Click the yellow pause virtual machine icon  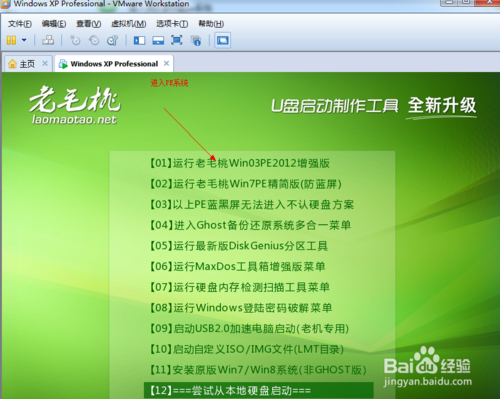(x=11, y=40)
